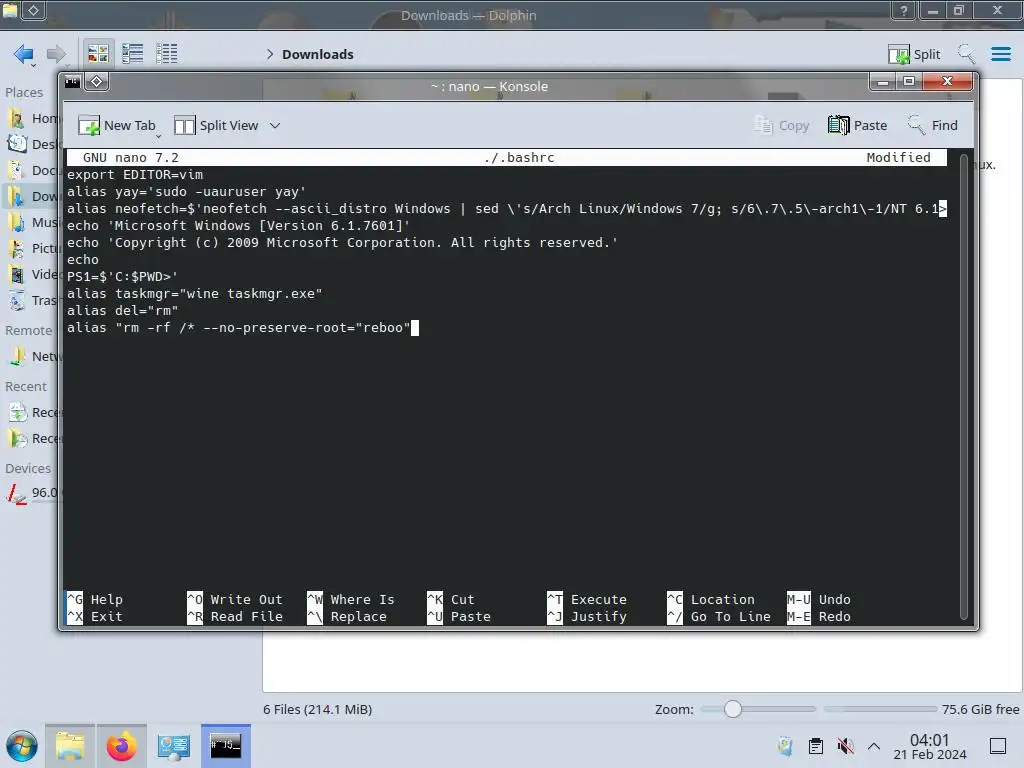The image size is (1024, 768).
Task: Click the export EDITOR=vim line
Action: (x=135, y=175)
